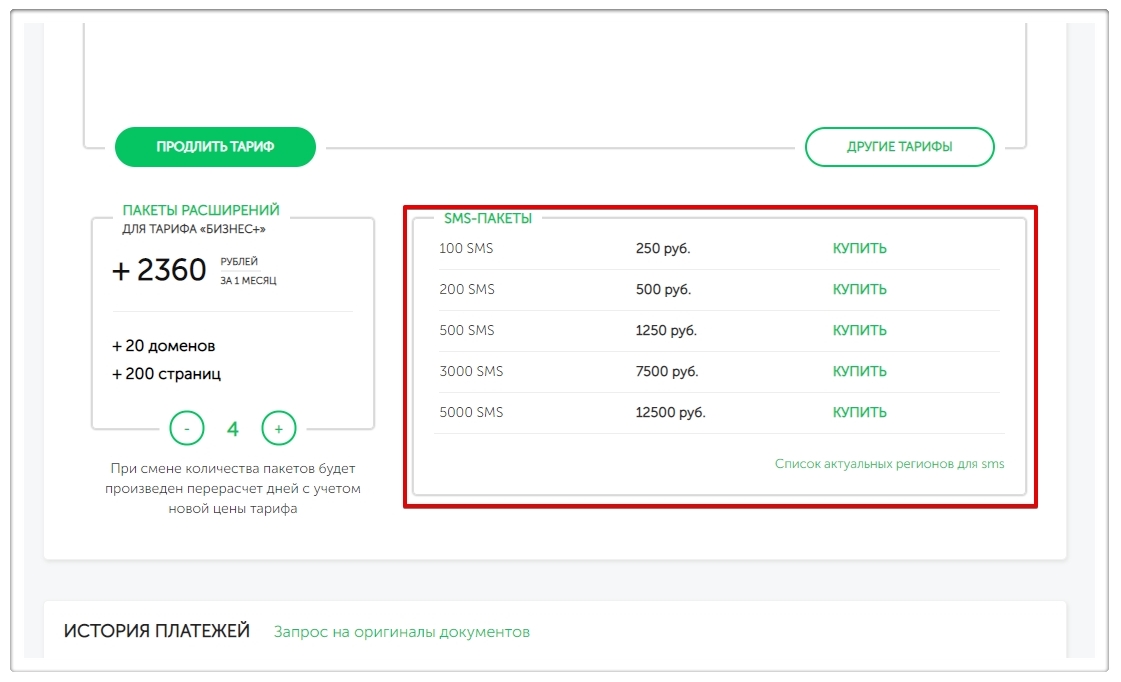Open Список актуальных регионов для sms
The width and height of the screenshot is (1121, 682).
[x=889, y=464]
